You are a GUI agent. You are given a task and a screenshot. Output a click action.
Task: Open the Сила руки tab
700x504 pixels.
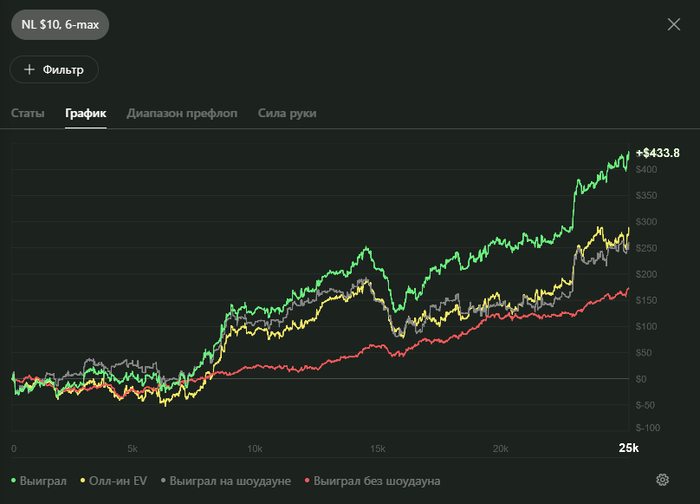[287, 113]
